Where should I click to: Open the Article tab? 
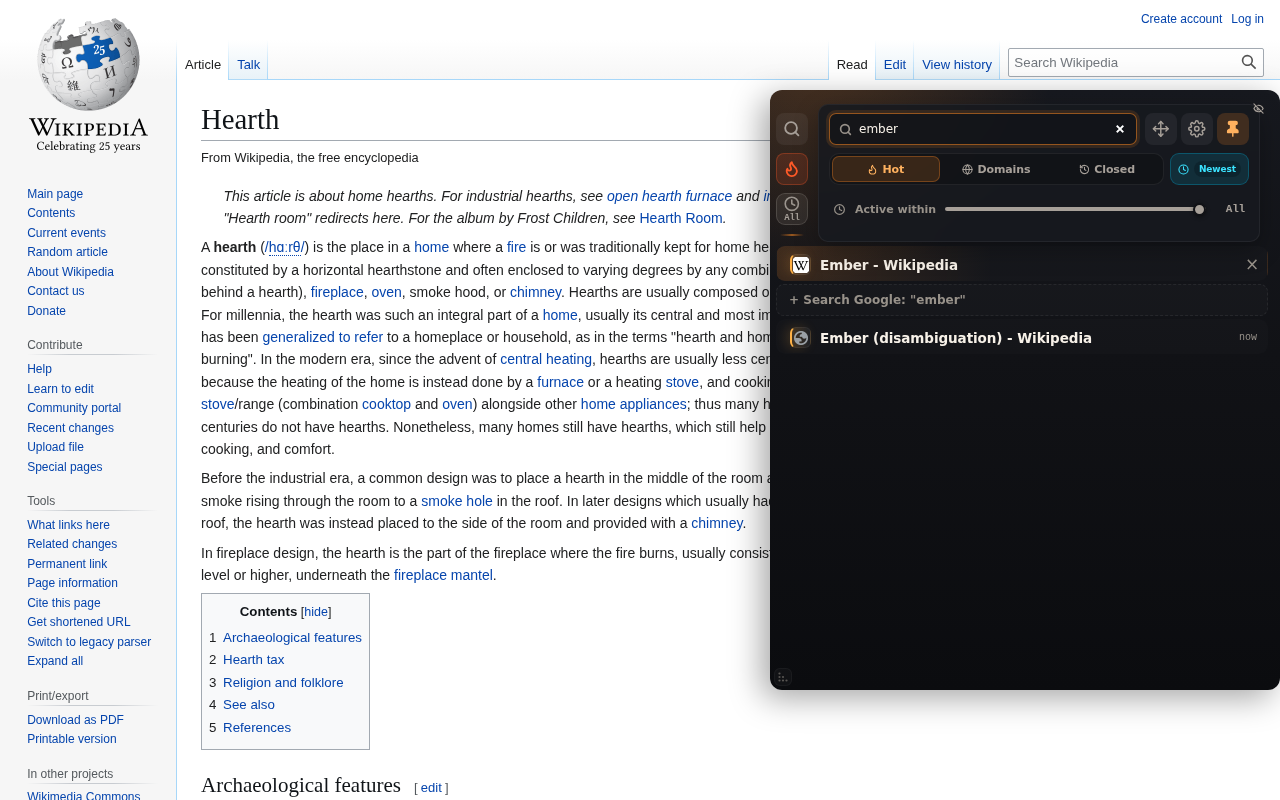point(203,64)
